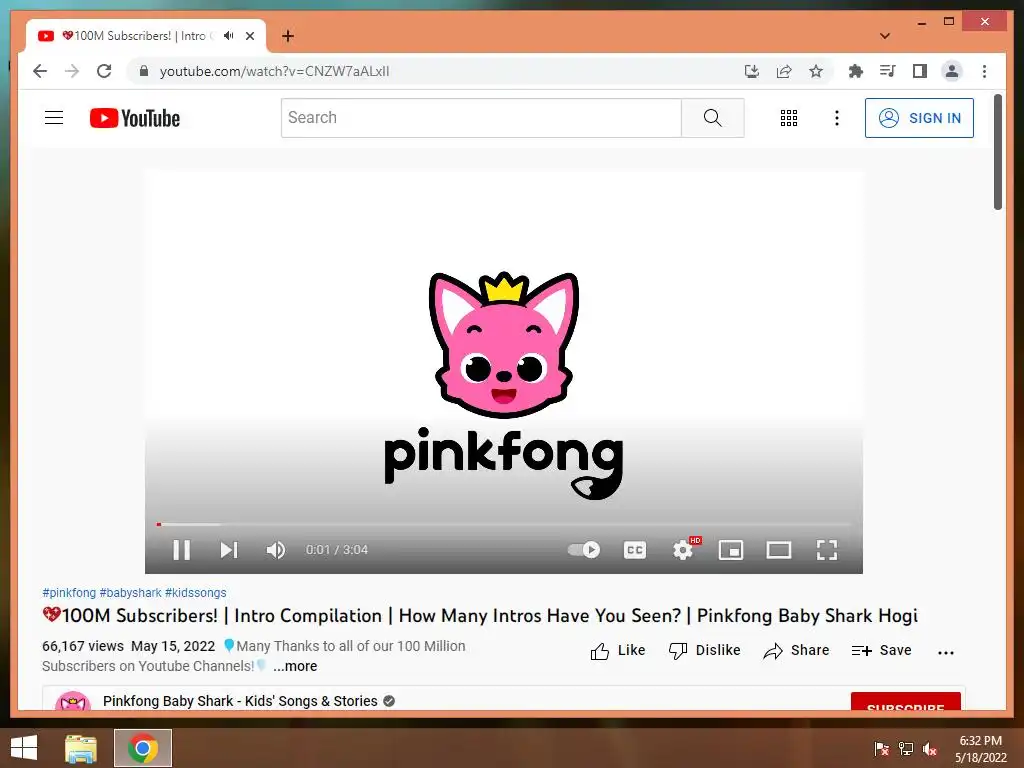Open the YouTube guide hamburger menu
This screenshot has height=768, width=1024.
point(54,118)
